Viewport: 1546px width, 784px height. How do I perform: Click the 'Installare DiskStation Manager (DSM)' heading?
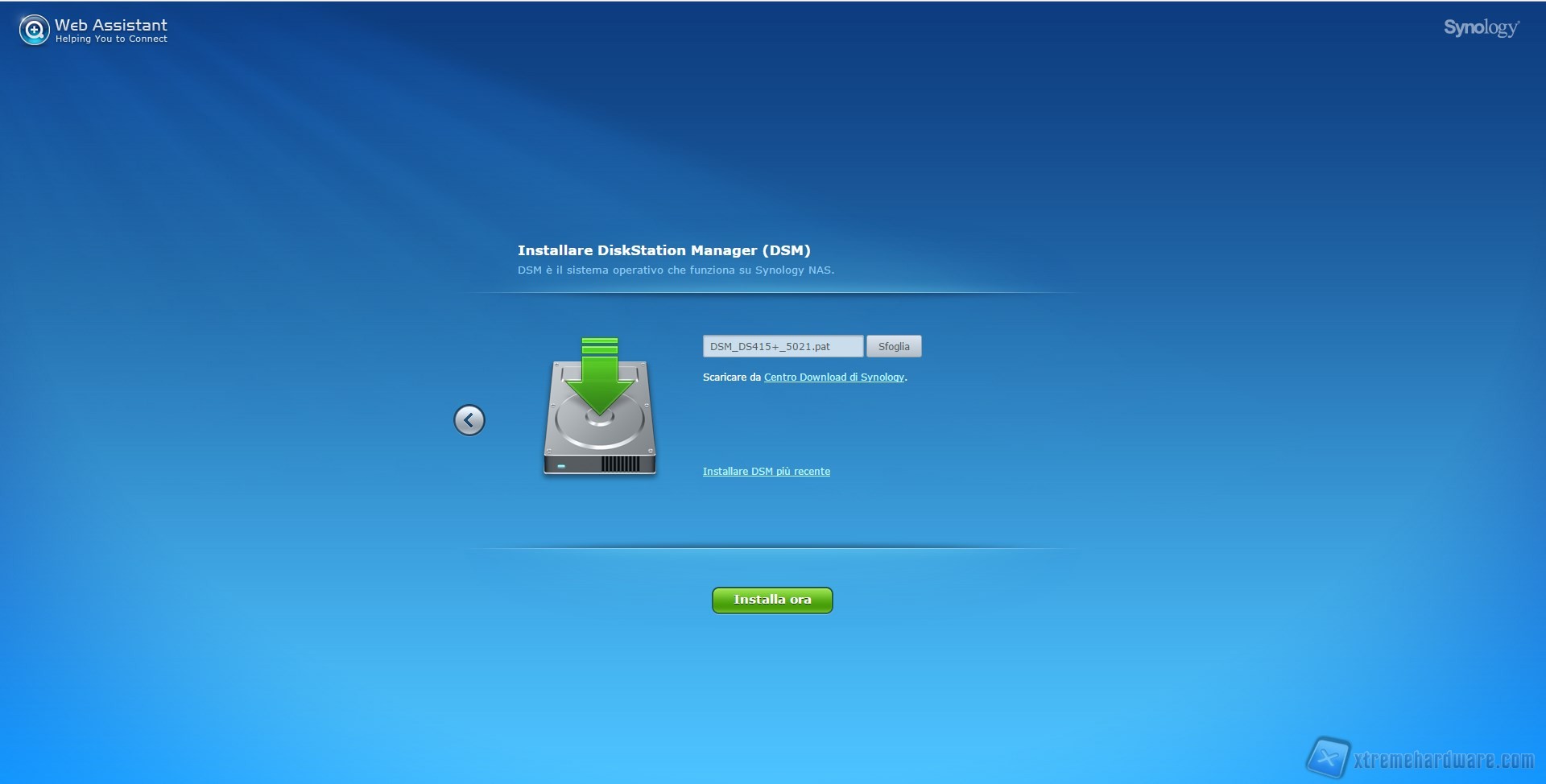[663, 250]
